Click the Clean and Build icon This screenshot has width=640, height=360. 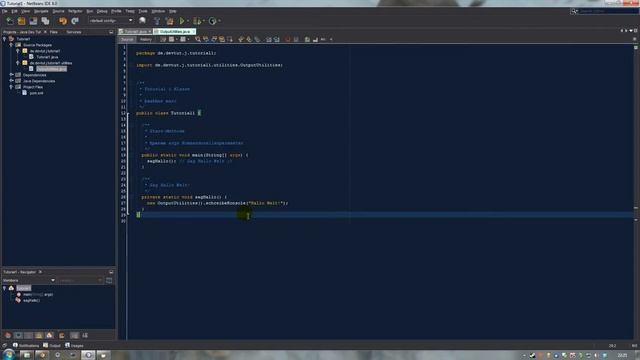click(169, 21)
